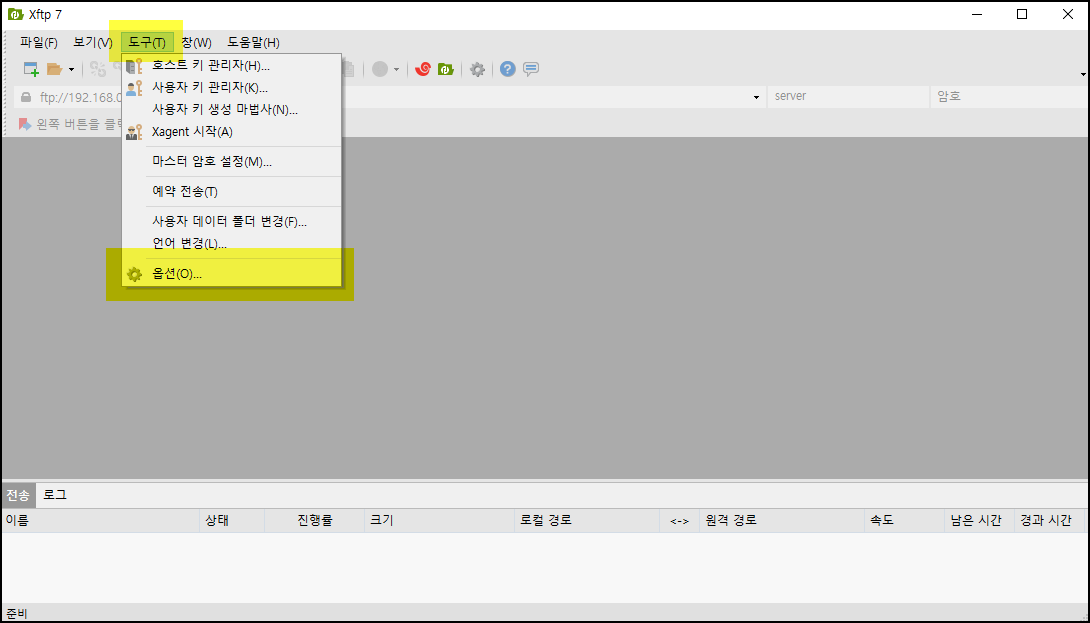The height and width of the screenshot is (623, 1090).
Task: Select 언어 변경(L)... menu entry
Action: [x=231, y=243]
